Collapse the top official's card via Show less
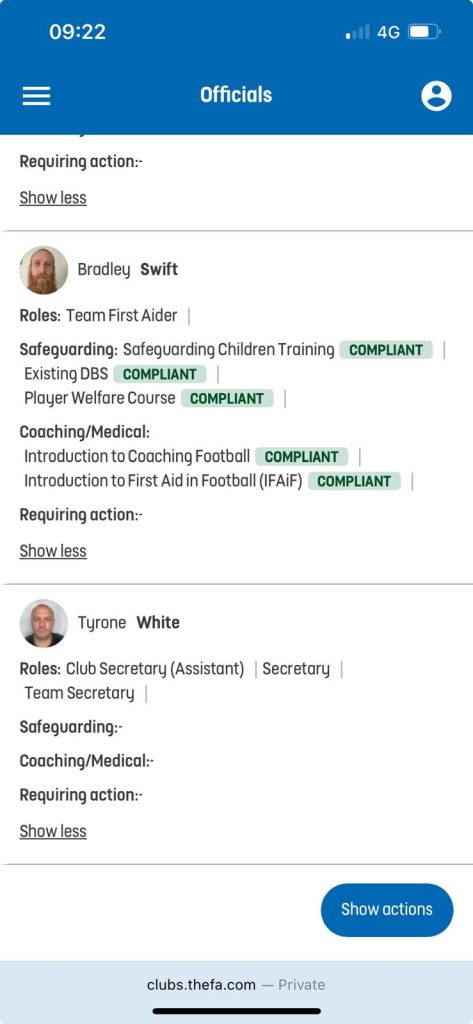Image resolution: width=473 pixels, height=1024 pixels. tap(53, 198)
